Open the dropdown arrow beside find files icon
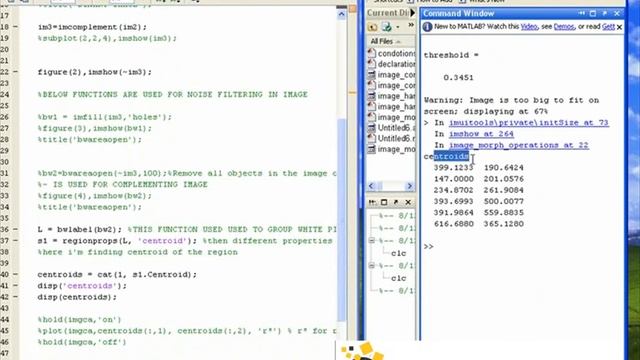 pos(398,27)
